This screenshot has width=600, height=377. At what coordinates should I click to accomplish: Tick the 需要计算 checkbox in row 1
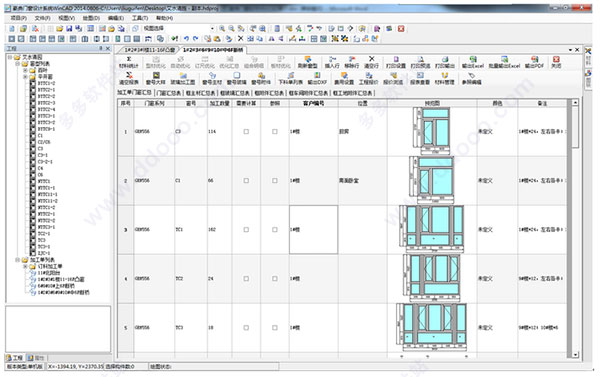click(x=246, y=132)
